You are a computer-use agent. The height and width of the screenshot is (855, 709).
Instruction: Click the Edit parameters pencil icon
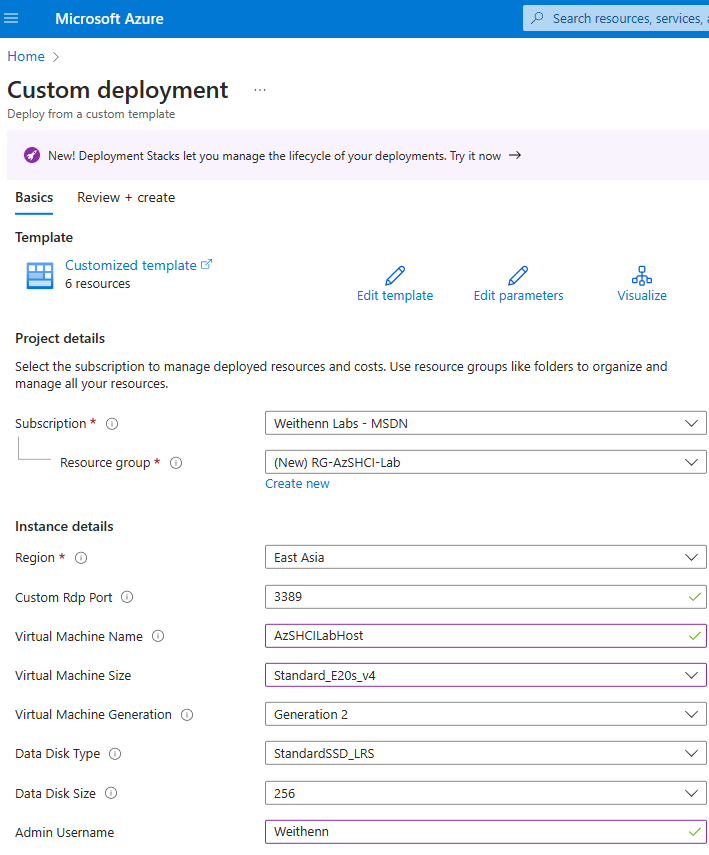coord(518,275)
